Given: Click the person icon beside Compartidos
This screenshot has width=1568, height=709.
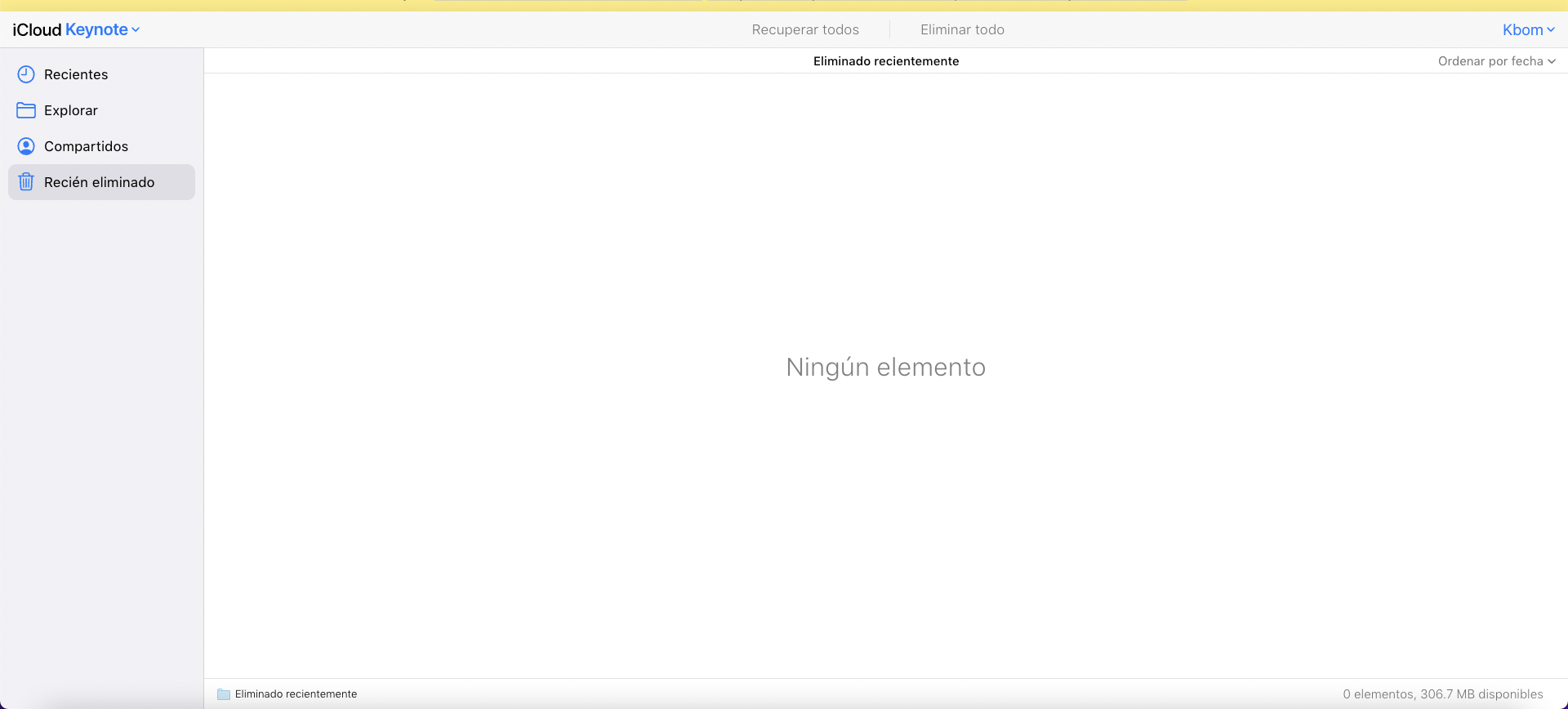Looking at the screenshot, I should click(26, 146).
